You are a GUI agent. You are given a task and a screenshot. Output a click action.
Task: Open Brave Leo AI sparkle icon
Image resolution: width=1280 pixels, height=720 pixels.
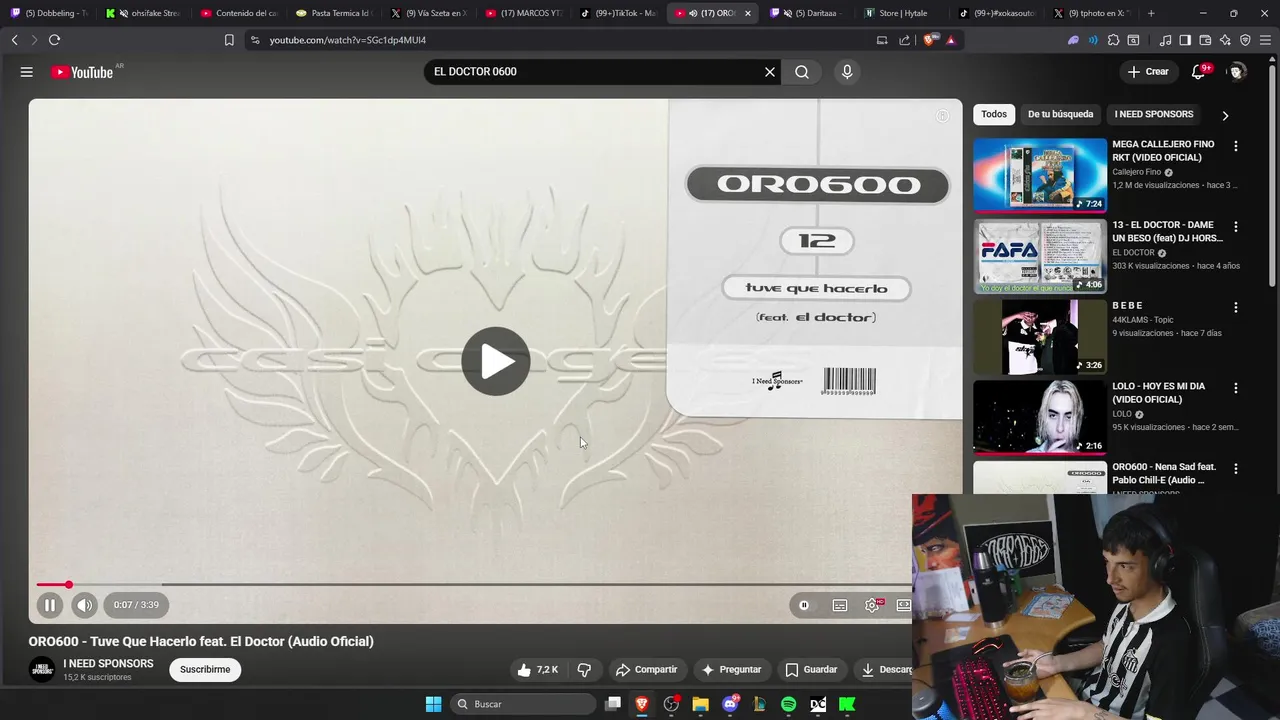click(1225, 40)
